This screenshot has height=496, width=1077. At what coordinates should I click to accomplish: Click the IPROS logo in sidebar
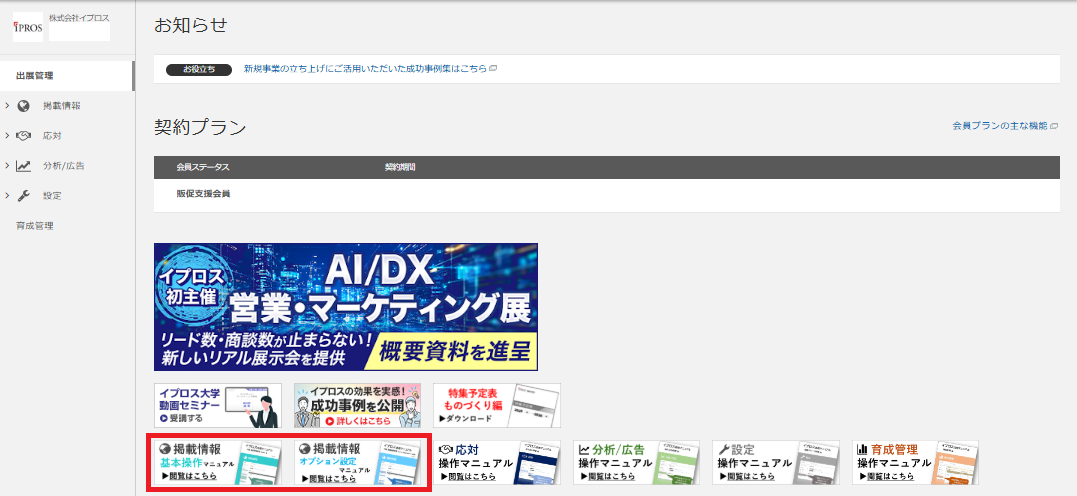tap(28, 27)
